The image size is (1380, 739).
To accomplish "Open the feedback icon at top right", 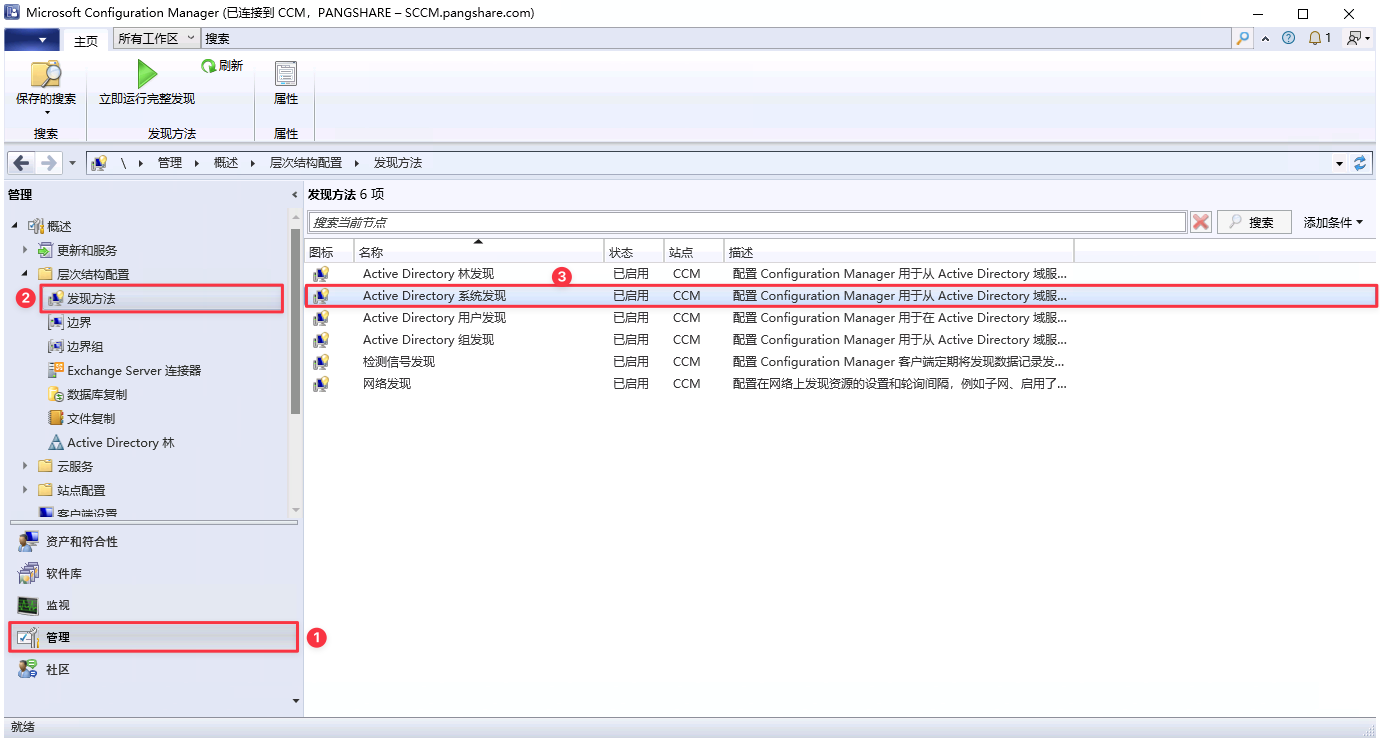I will click(1356, 38).
